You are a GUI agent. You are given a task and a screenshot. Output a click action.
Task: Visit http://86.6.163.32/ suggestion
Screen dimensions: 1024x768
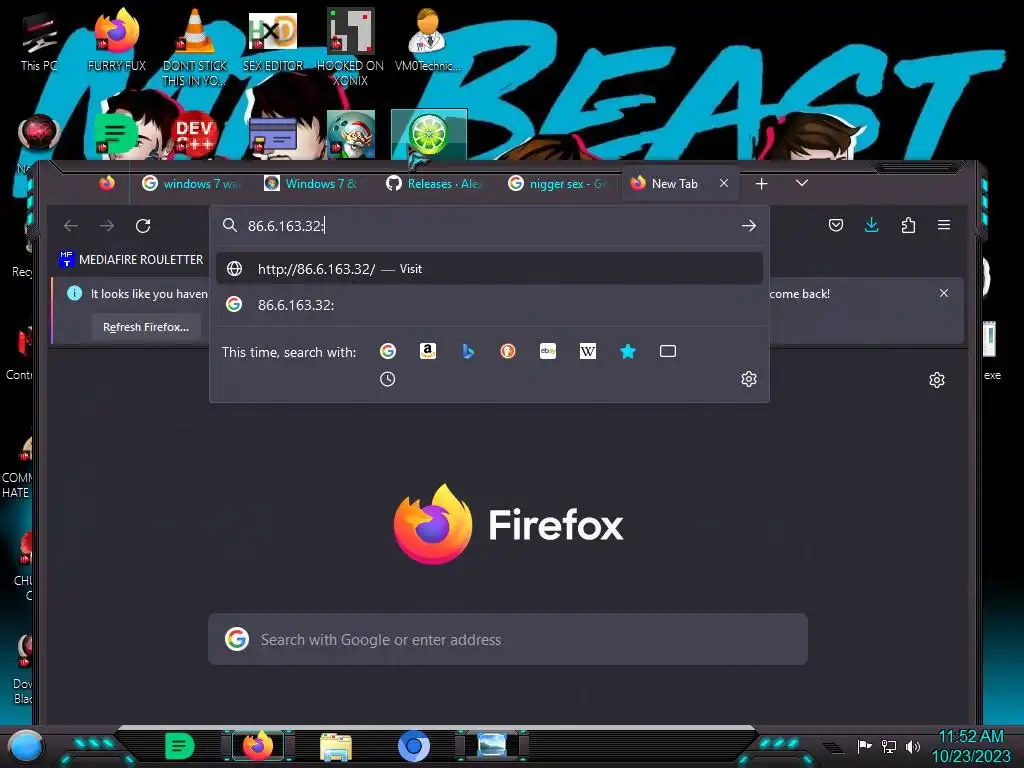(x=489, y=268)
